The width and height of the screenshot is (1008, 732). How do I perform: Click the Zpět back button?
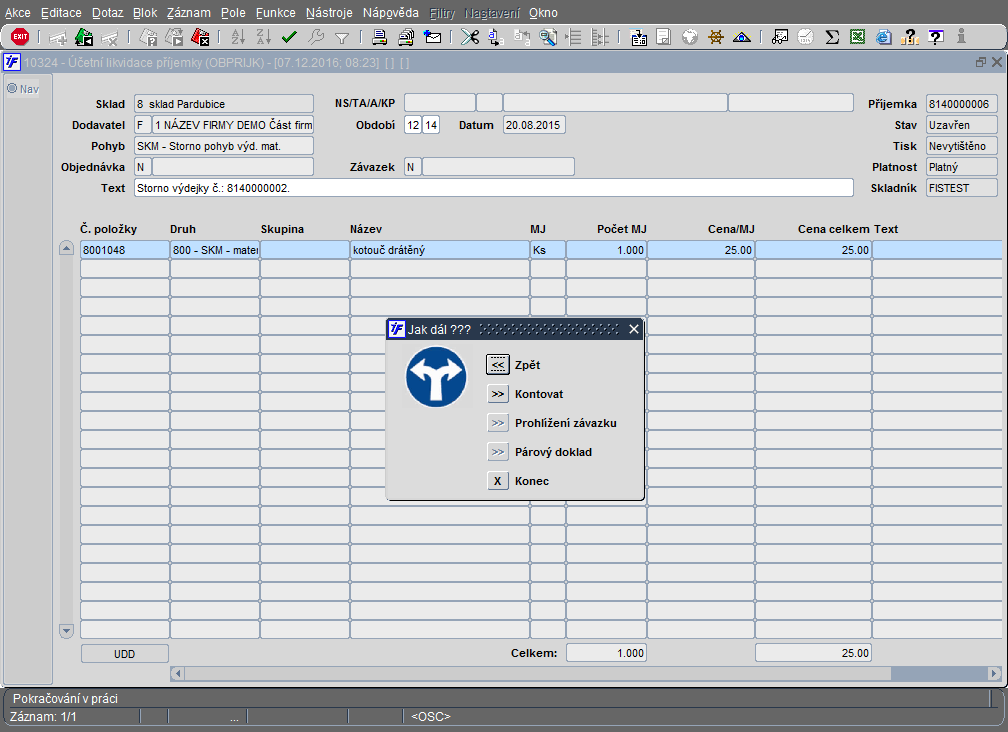point(498,365)
